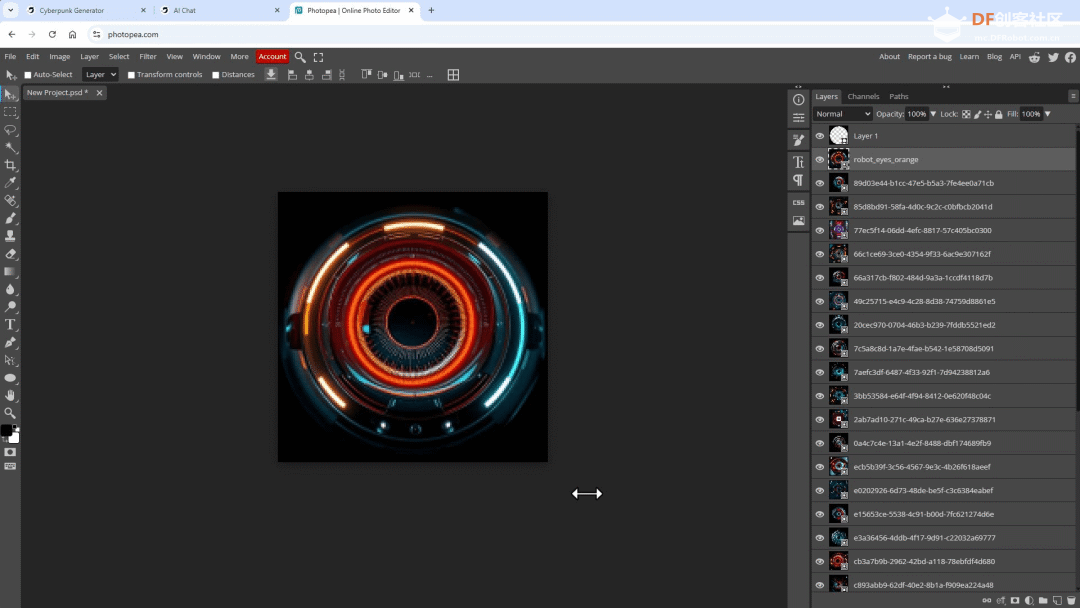Choose the Lasso select tool
The height and width of the screenshot is (608, 1080).
pyautogui.click(x=10, y=129)
